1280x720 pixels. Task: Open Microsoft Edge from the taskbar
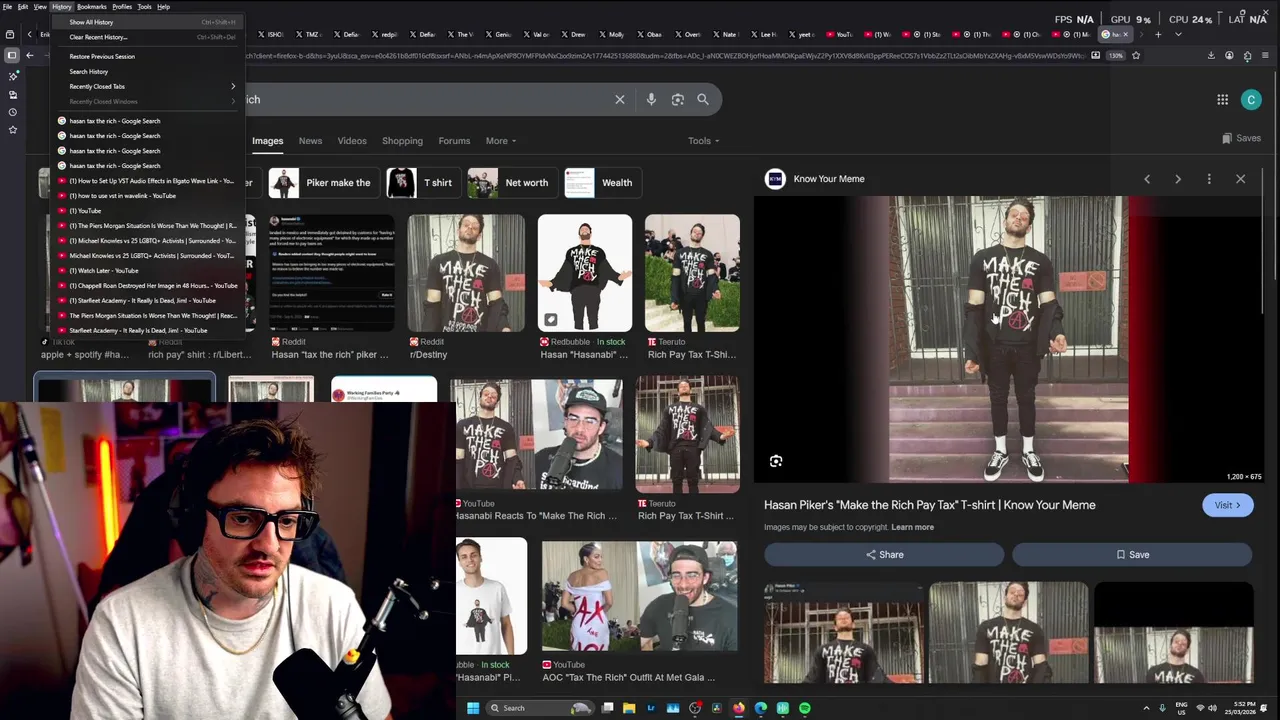click(x=761, y=708)
